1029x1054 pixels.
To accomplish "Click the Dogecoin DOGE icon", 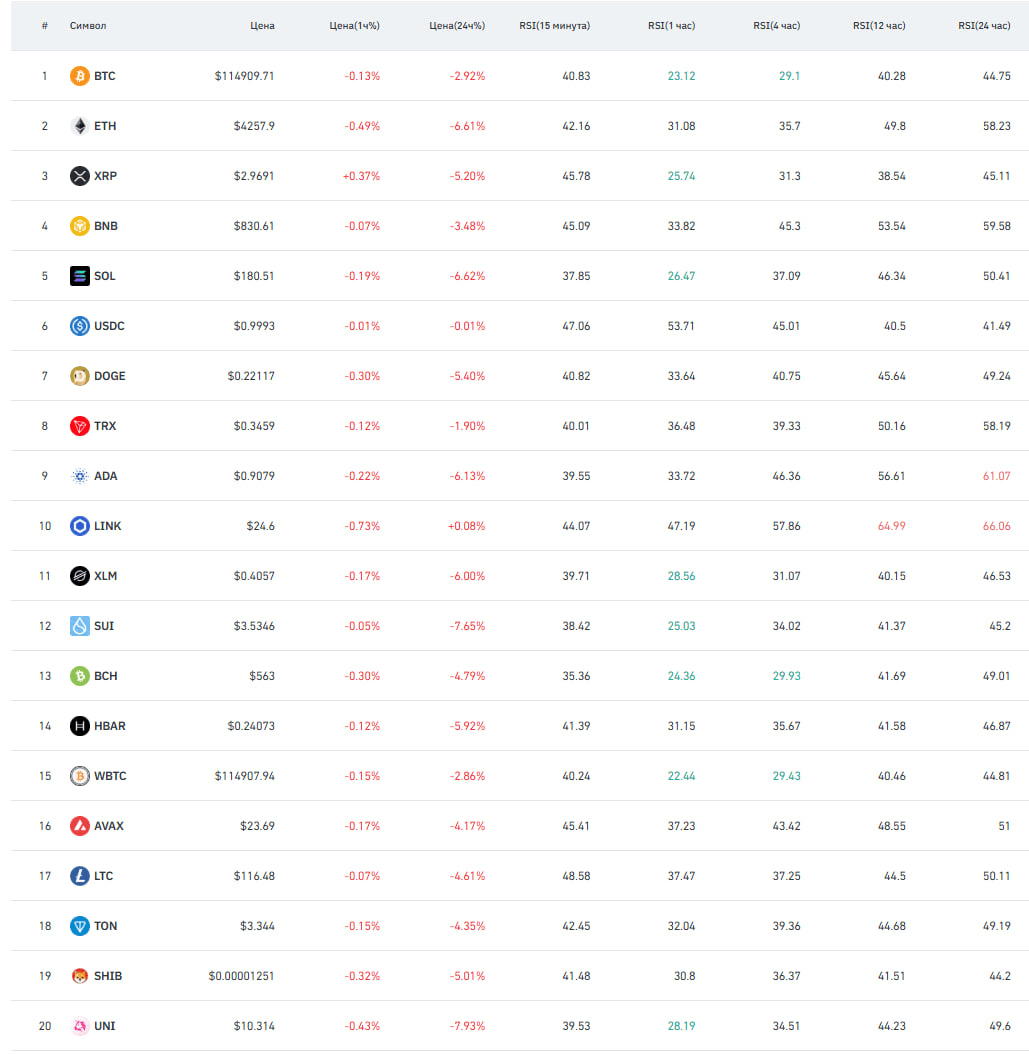I will click(x=79, y=376).
